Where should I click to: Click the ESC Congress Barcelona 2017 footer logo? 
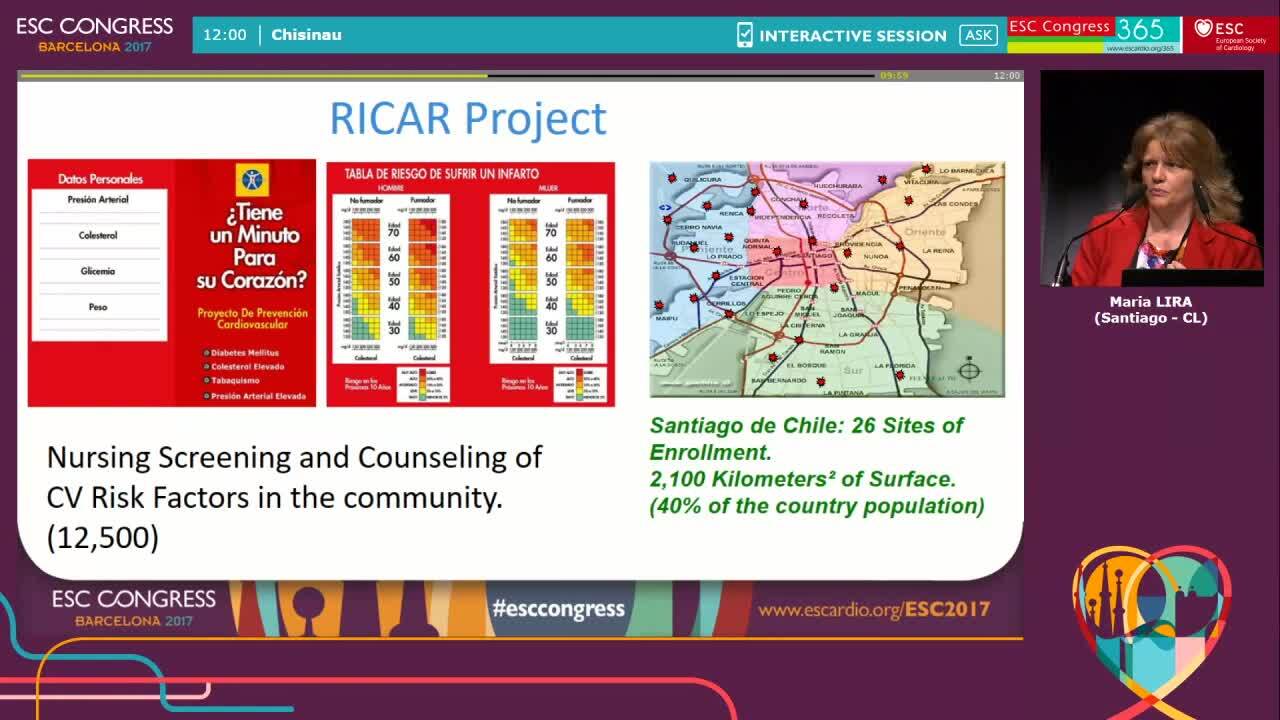point(134,607)
